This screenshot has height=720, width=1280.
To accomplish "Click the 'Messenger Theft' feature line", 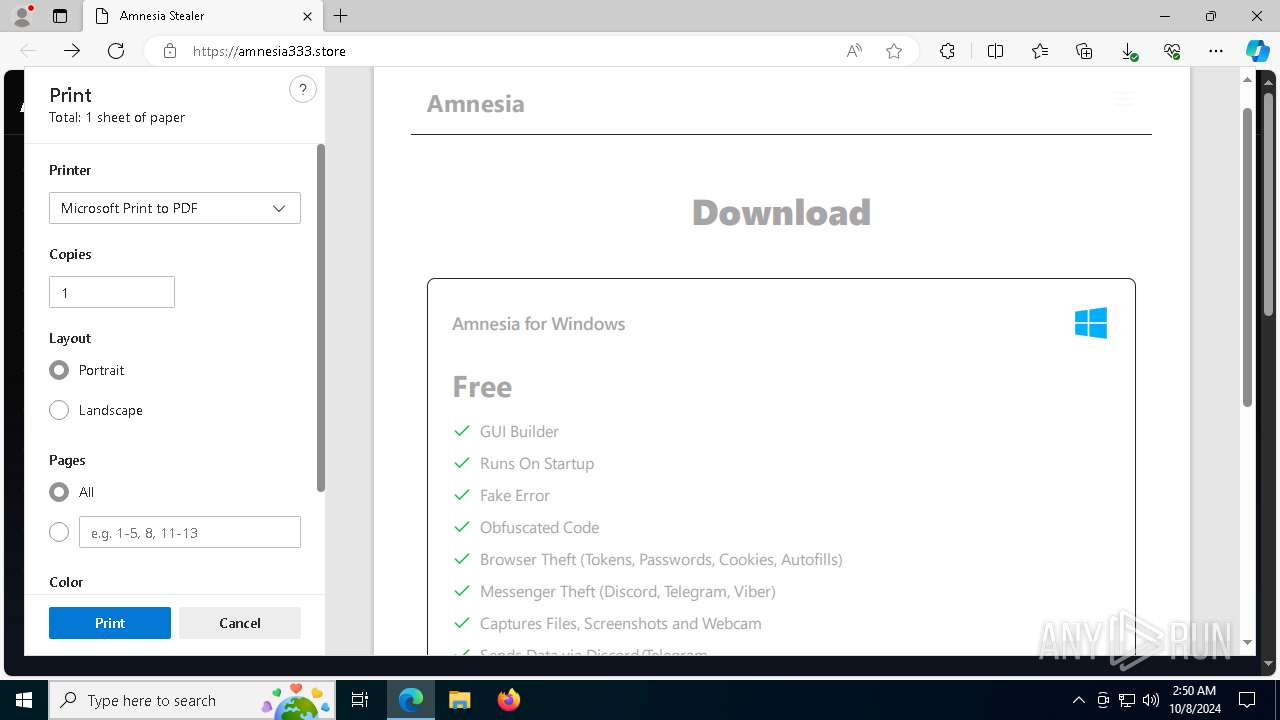I will click(x=628, y=592).
